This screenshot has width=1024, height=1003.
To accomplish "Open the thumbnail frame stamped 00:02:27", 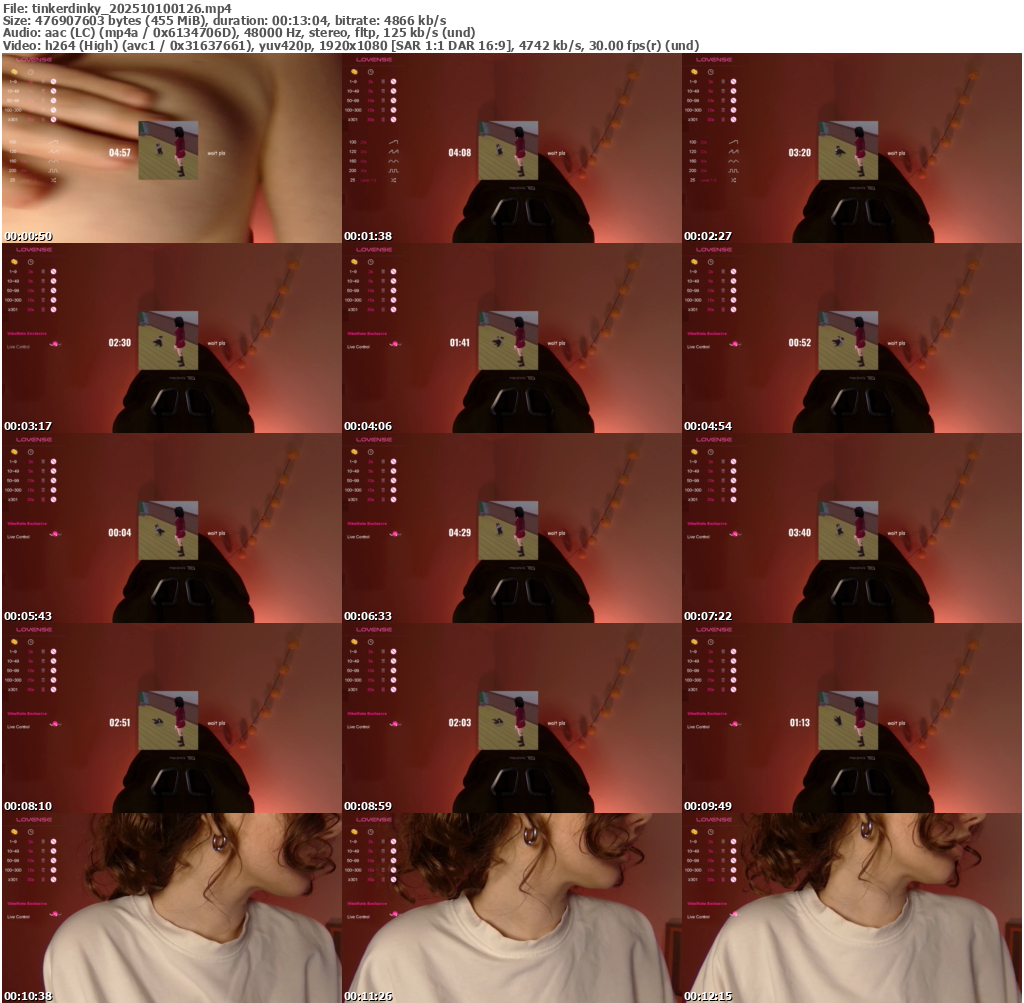I will (x=852, y=148).
